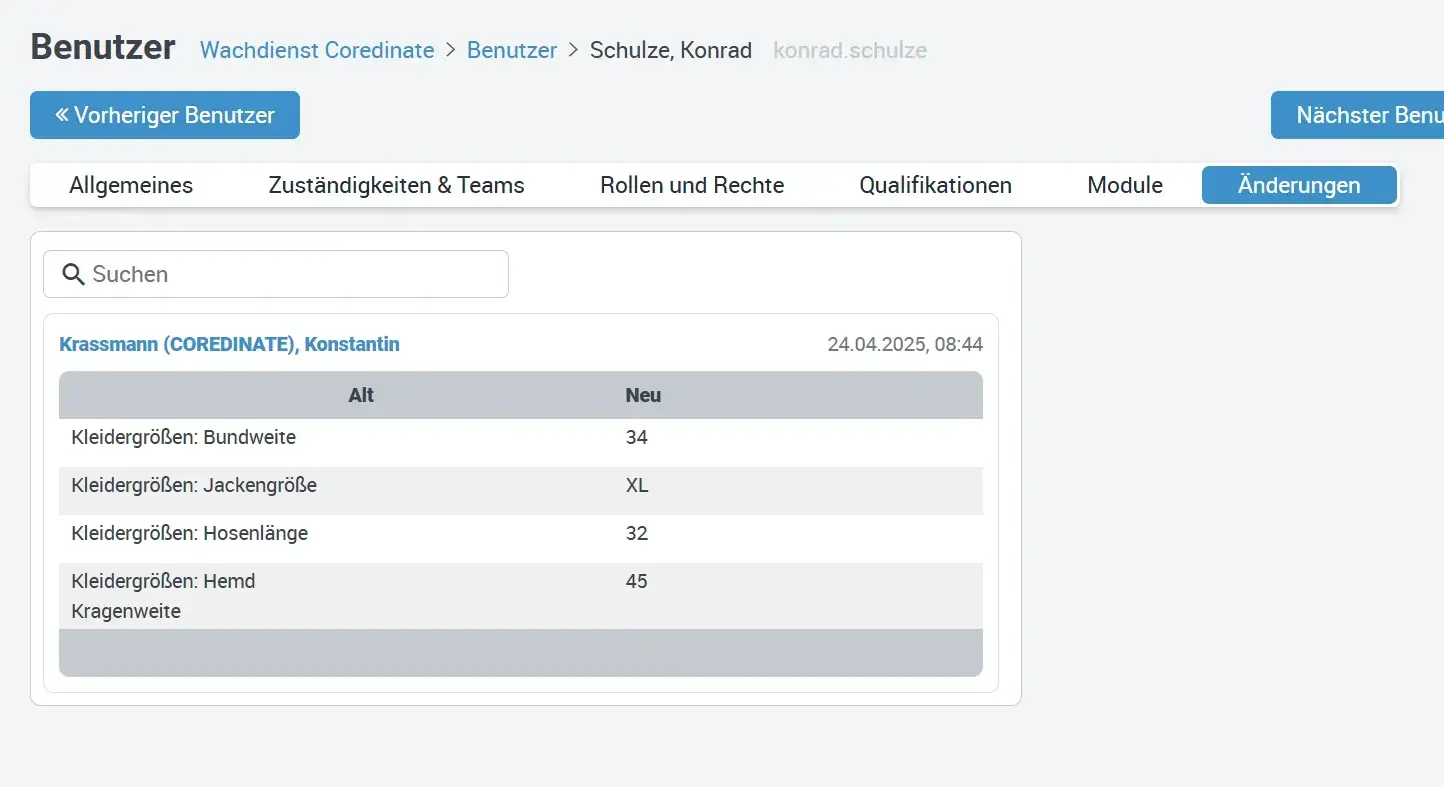
Task: Open the Rollen und Rechte tab
Action: pyautogui.click(x=692, y=185)
